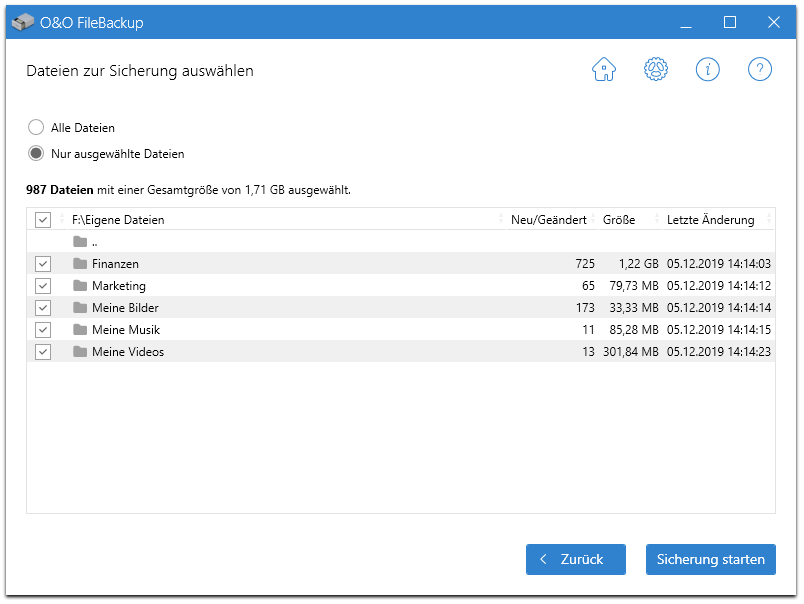Select the Meine Videos folder name
This screenshot has width=804, height=604.
point(128,352)
